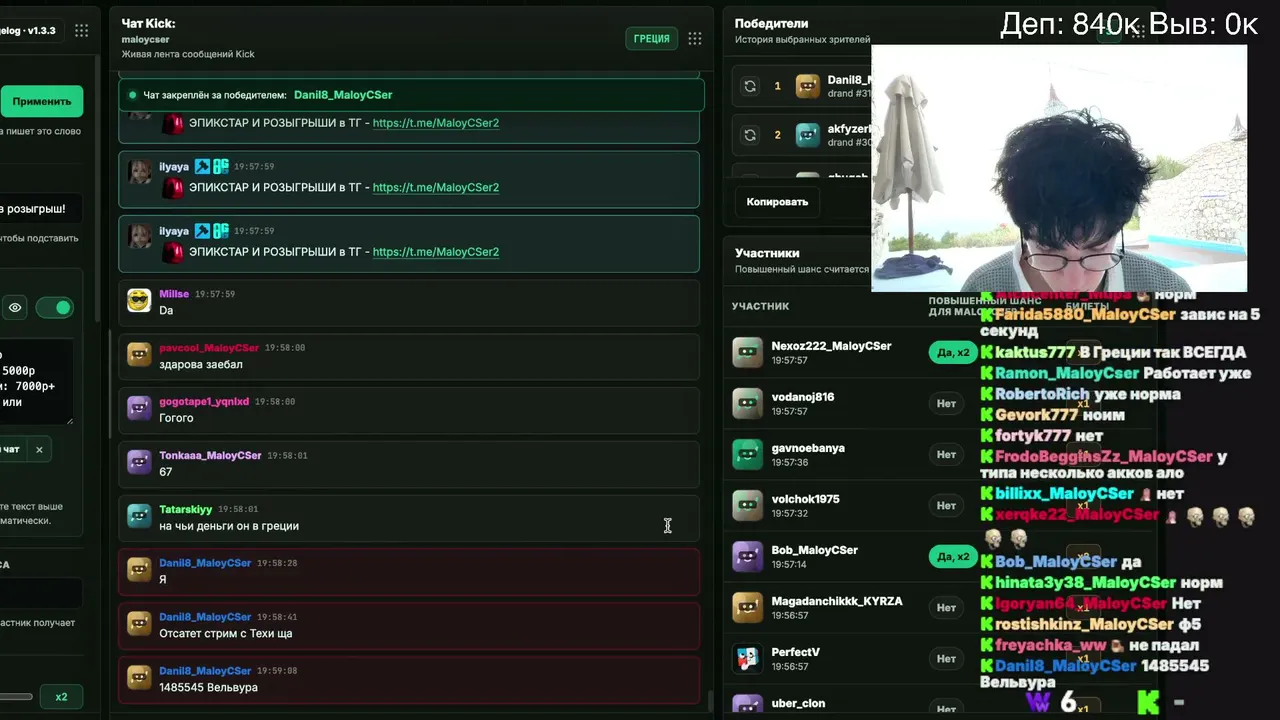Click Millse's sunglasses emoji avatar
This screenshot has height=720, width=1280.
[x=139, y=301]
